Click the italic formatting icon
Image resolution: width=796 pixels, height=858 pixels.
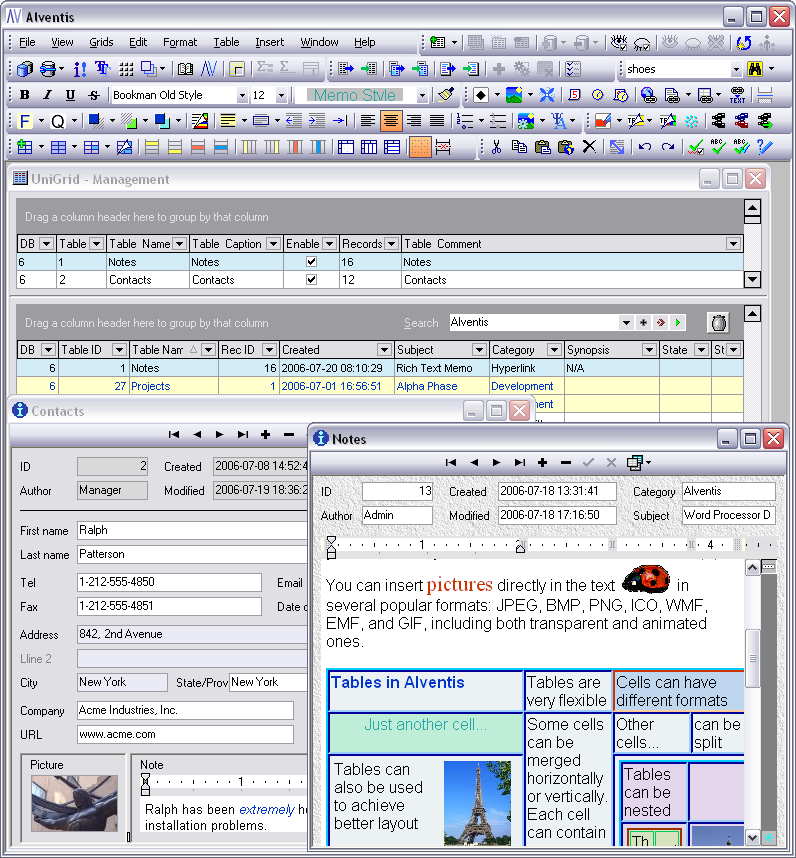(x=47, y=95)
